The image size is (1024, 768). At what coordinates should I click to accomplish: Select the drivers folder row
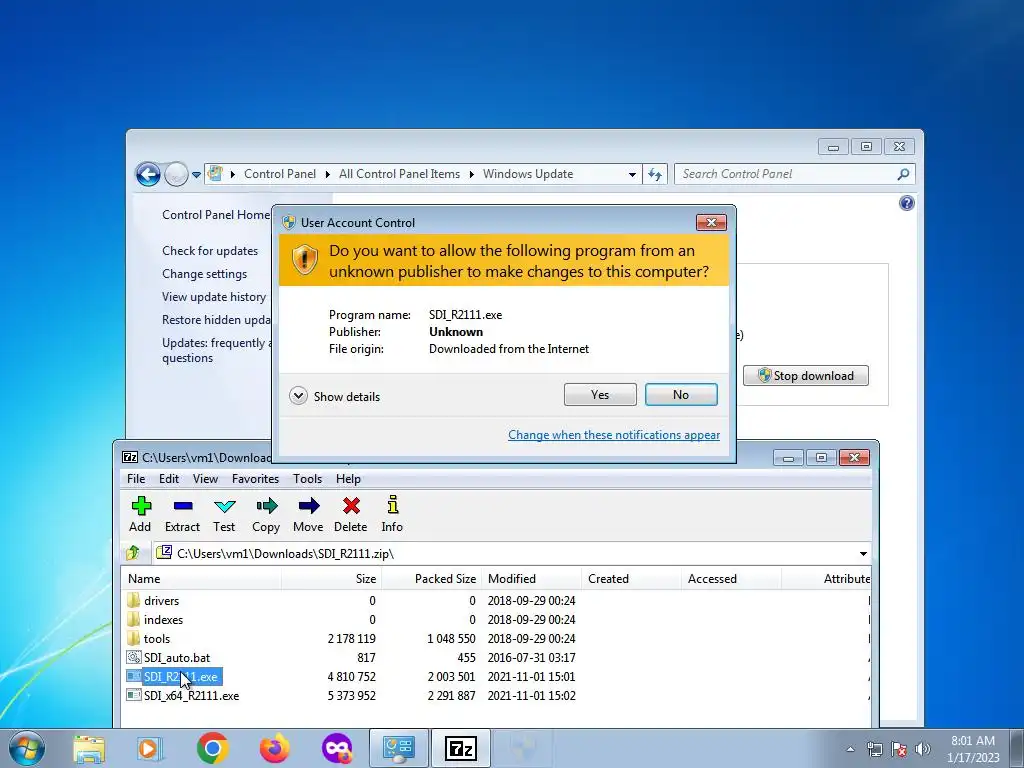tap(496, 600)
